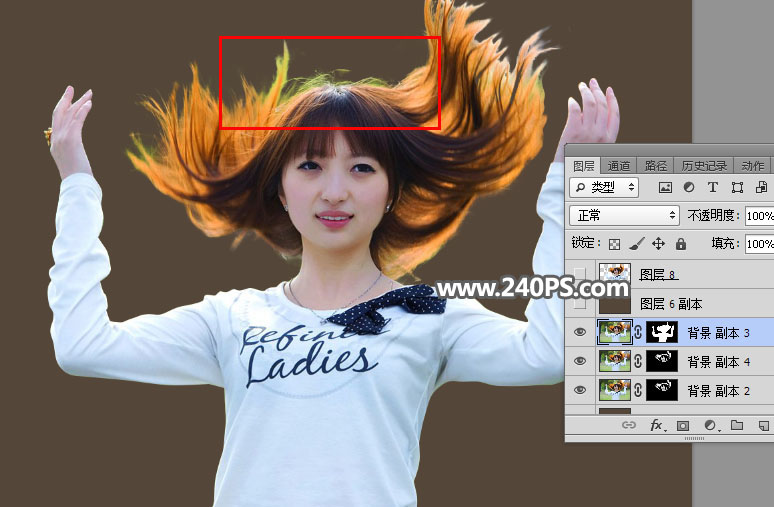Select the 图层 8 layer thumbnail
Image resolution: width=774 pixels, height=507 pixels.
tap(615, 274)
